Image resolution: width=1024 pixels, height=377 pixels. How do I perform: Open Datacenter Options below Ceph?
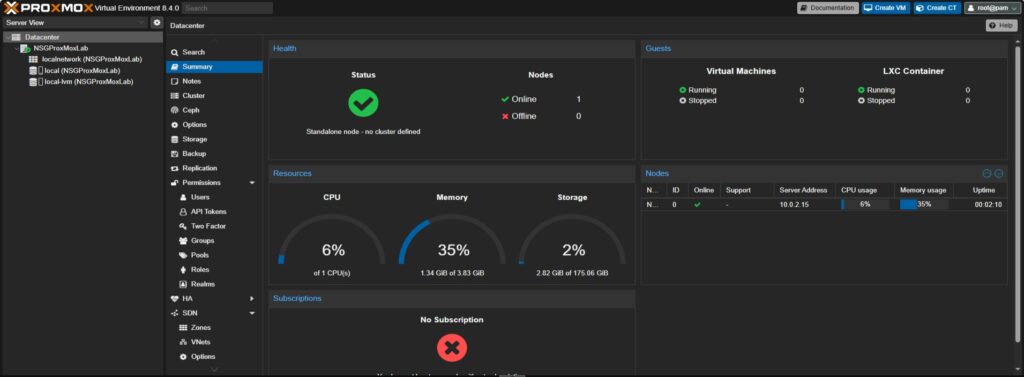(x=214, y=125)
